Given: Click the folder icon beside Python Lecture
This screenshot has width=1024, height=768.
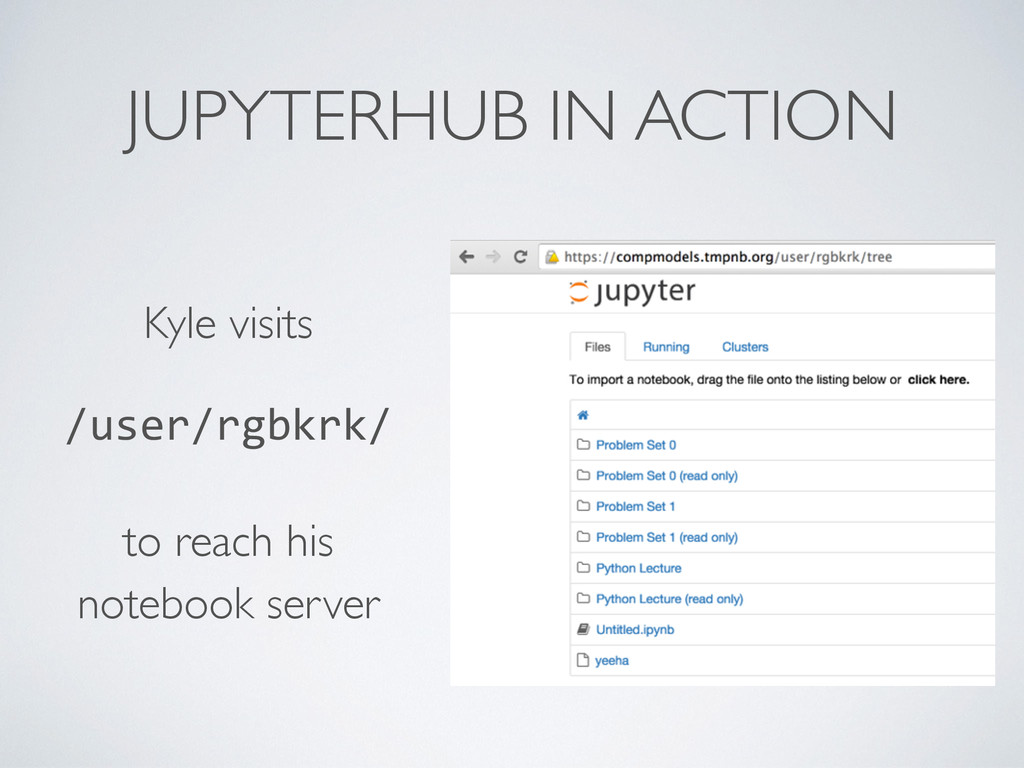Looking at the screenshot, I should click(583, 568).
